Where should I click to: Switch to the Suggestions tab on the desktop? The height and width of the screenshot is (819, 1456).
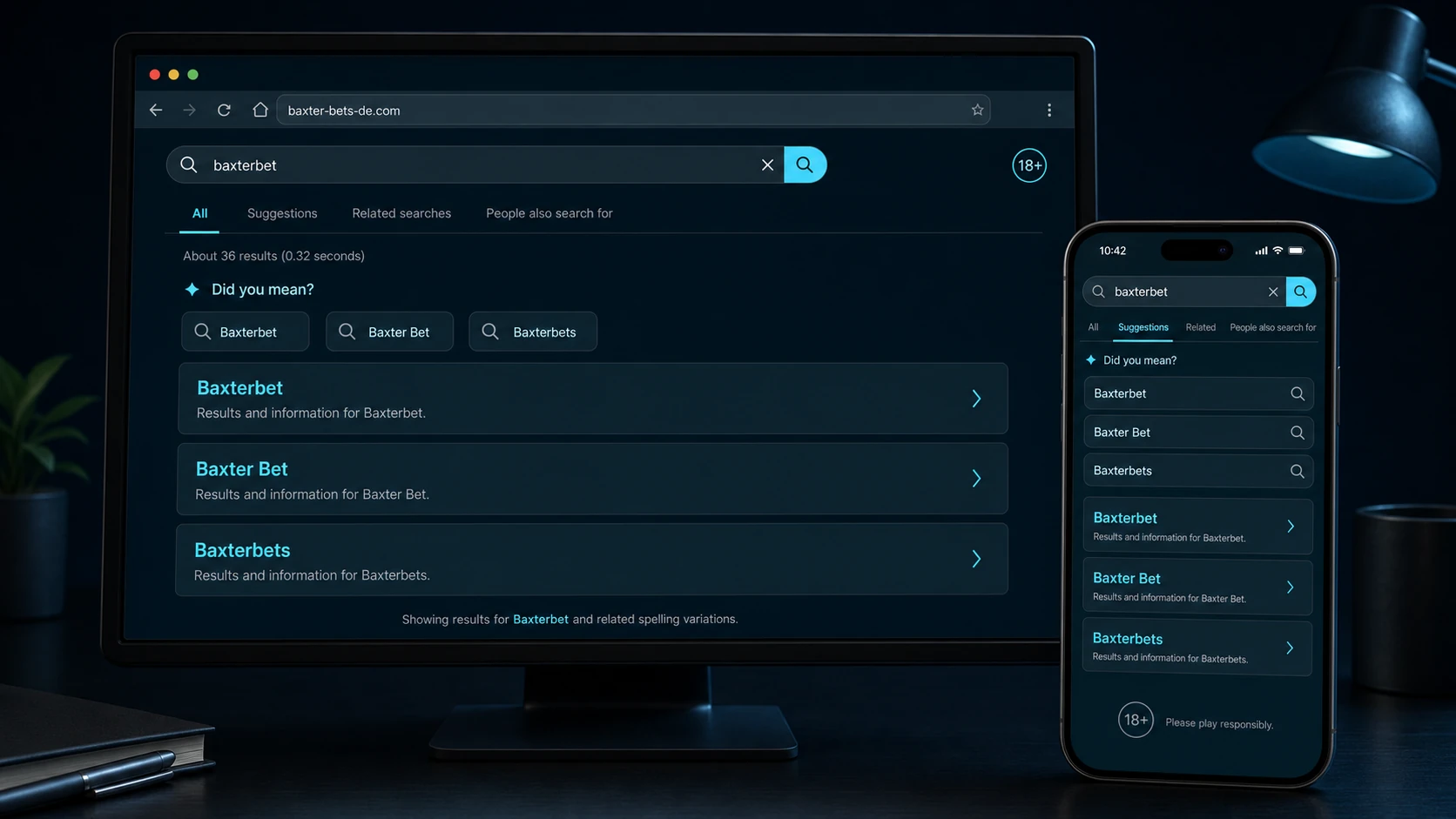pos(282,213)
